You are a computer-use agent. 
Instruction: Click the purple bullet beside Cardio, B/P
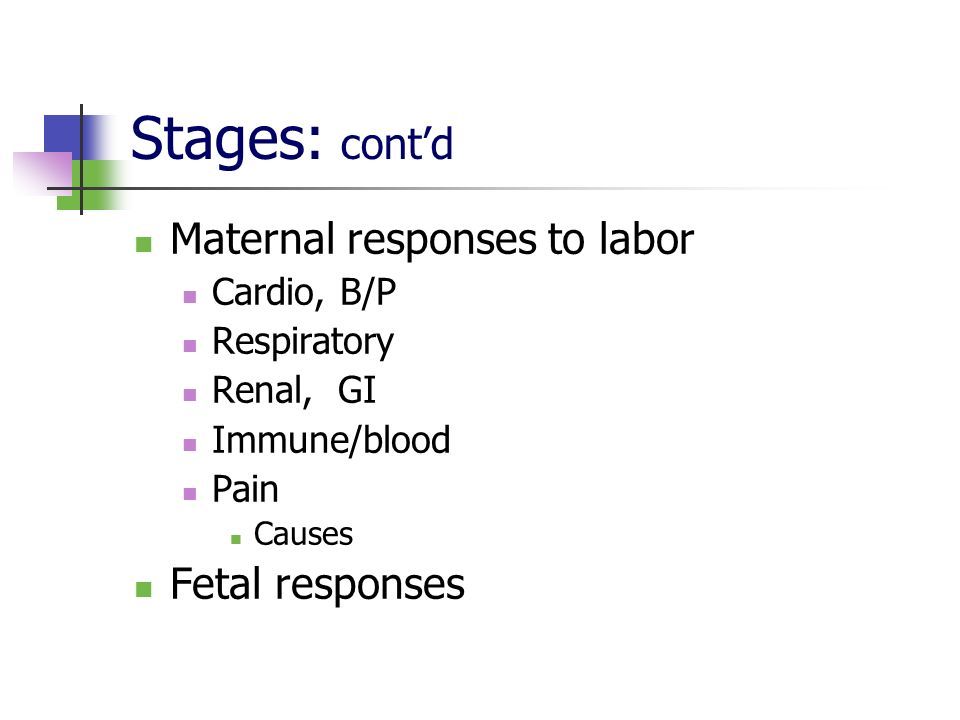[x=190, y=297]
